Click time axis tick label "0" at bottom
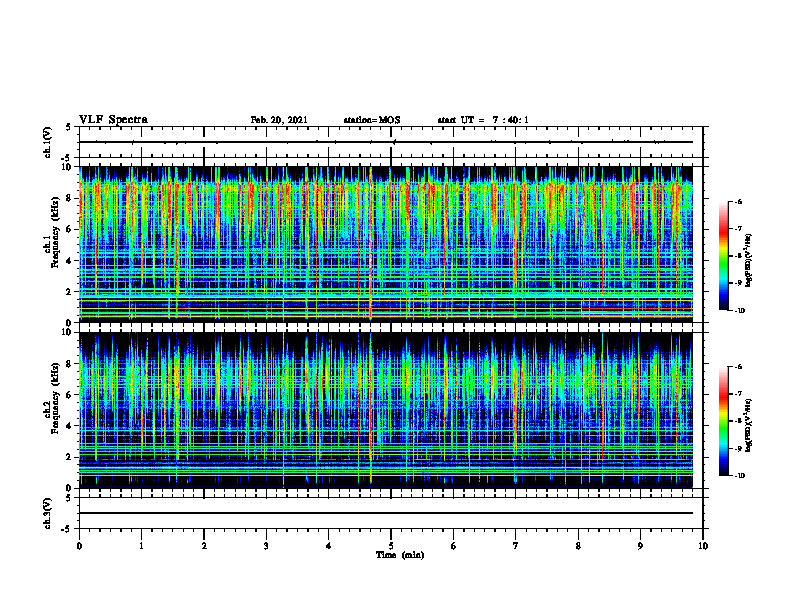 (79, 546)
